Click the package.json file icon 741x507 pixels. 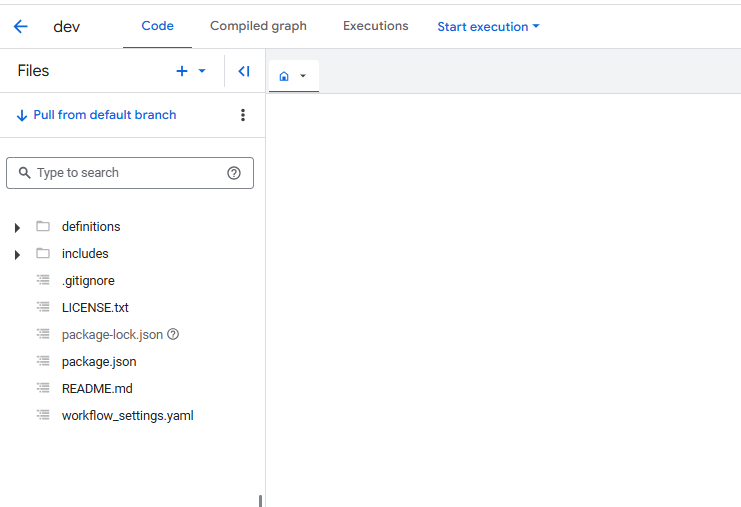tap(43, 361)
